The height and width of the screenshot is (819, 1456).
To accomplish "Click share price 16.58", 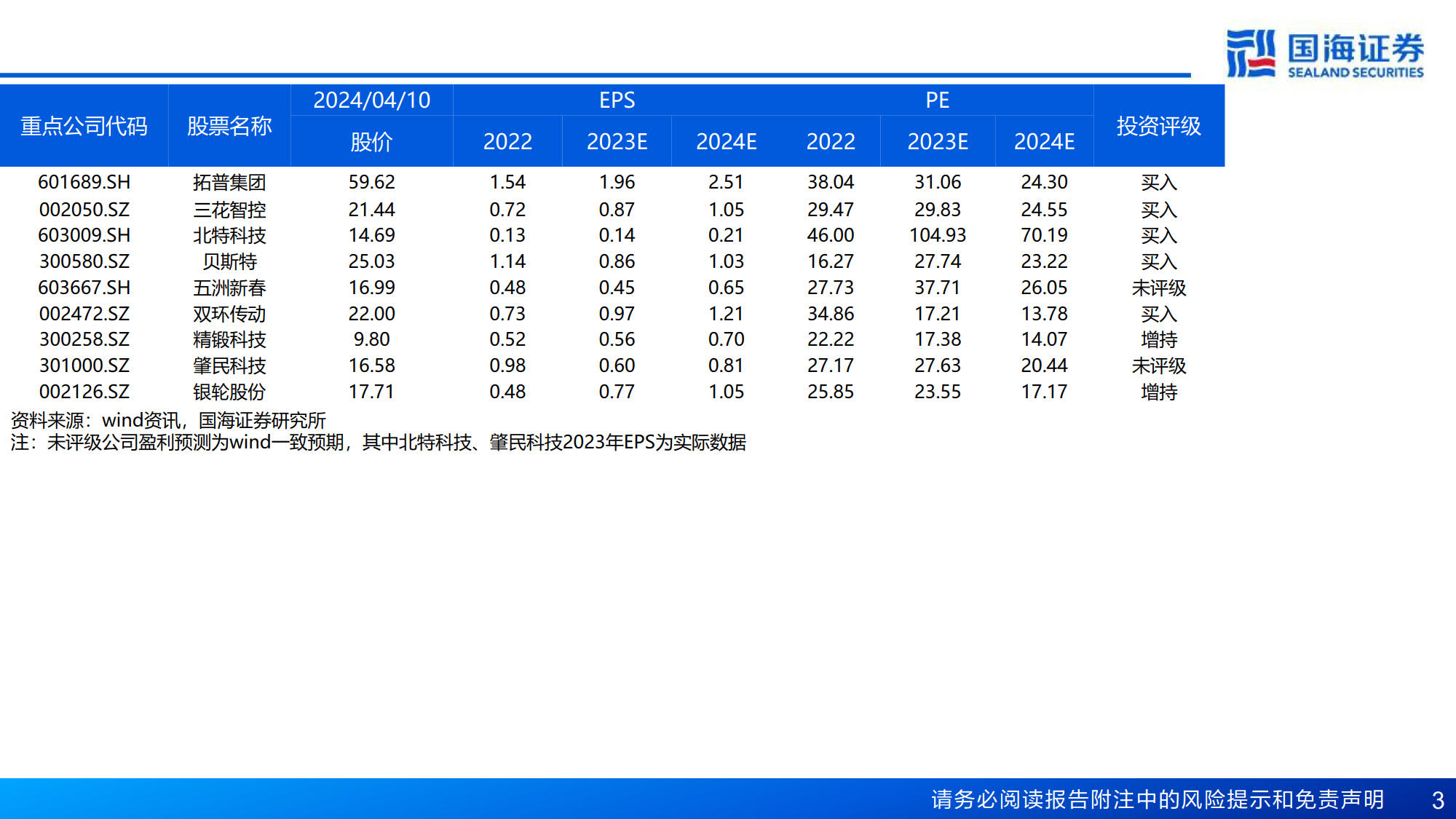I will click(x=371, y=365).
